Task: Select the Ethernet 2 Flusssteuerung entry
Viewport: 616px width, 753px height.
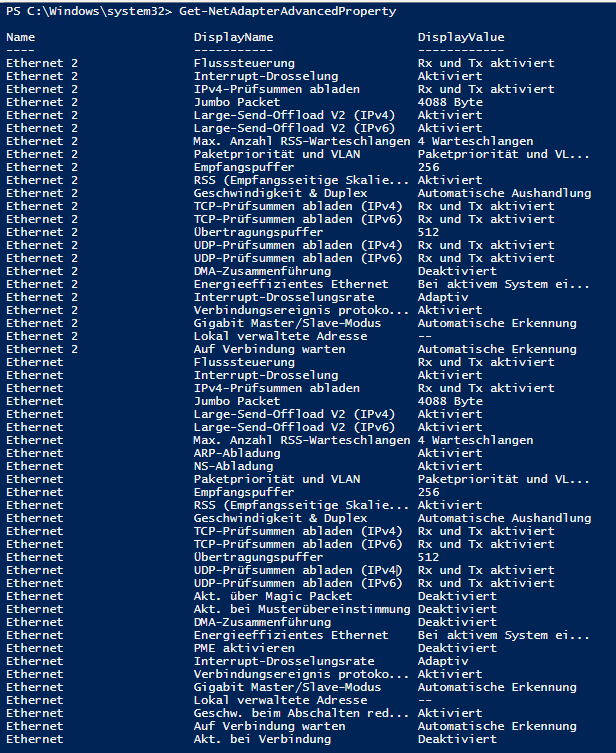Action: (x=244, y=63)
